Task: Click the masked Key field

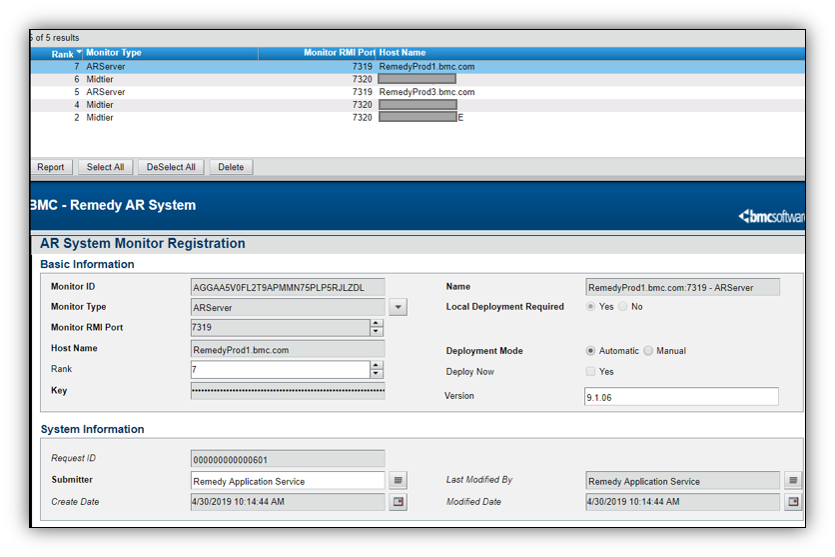Action: coord(288,391)
